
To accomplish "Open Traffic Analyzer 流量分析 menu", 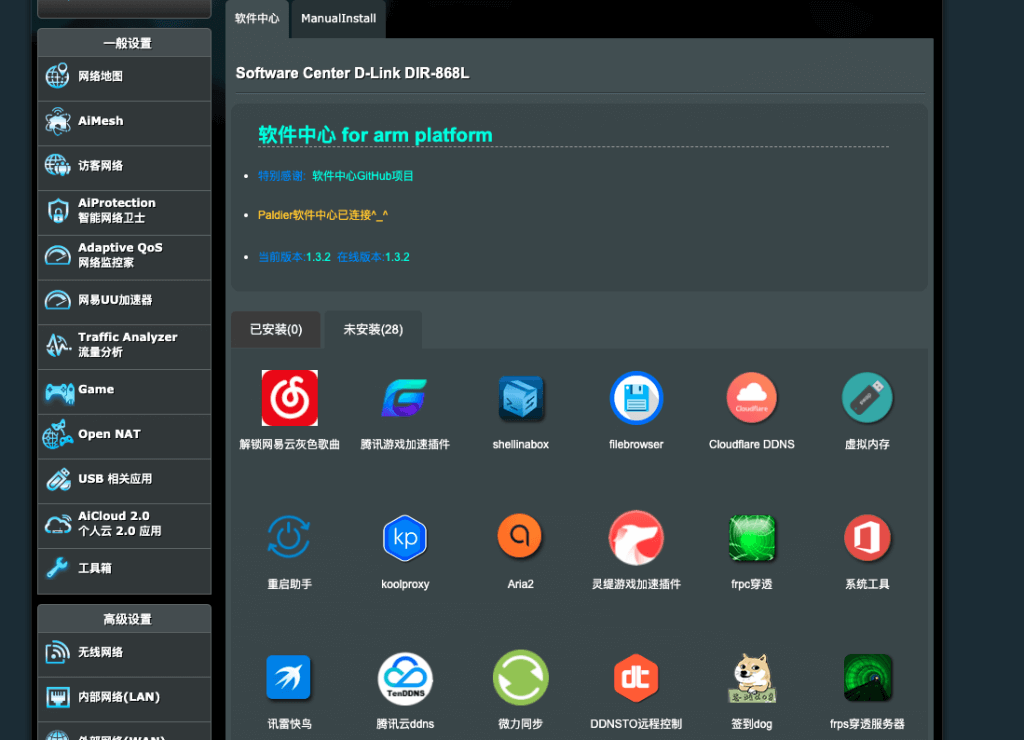I will tap(124, 345).
